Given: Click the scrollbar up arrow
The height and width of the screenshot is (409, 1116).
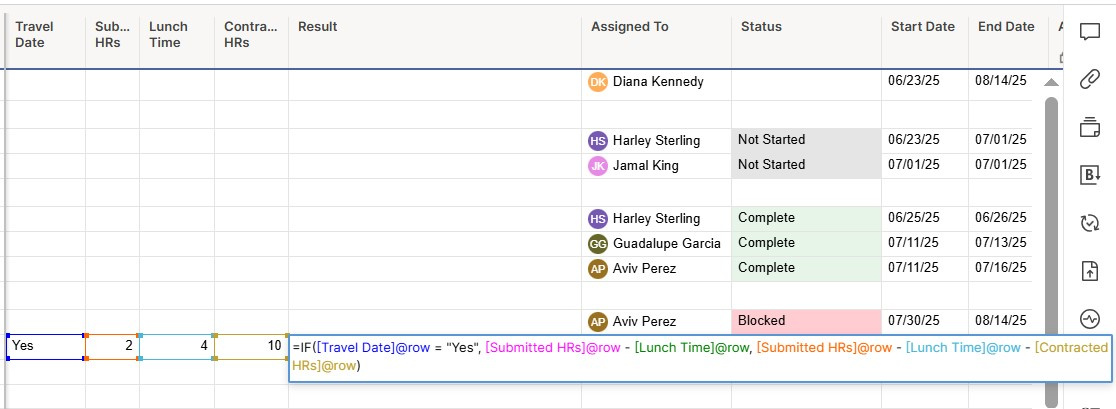Looking at the screenshot, I should pos(1051,83).
